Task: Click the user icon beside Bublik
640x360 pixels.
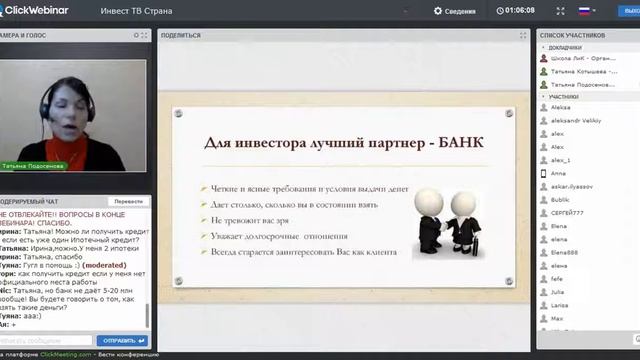Action: [544, 200]
